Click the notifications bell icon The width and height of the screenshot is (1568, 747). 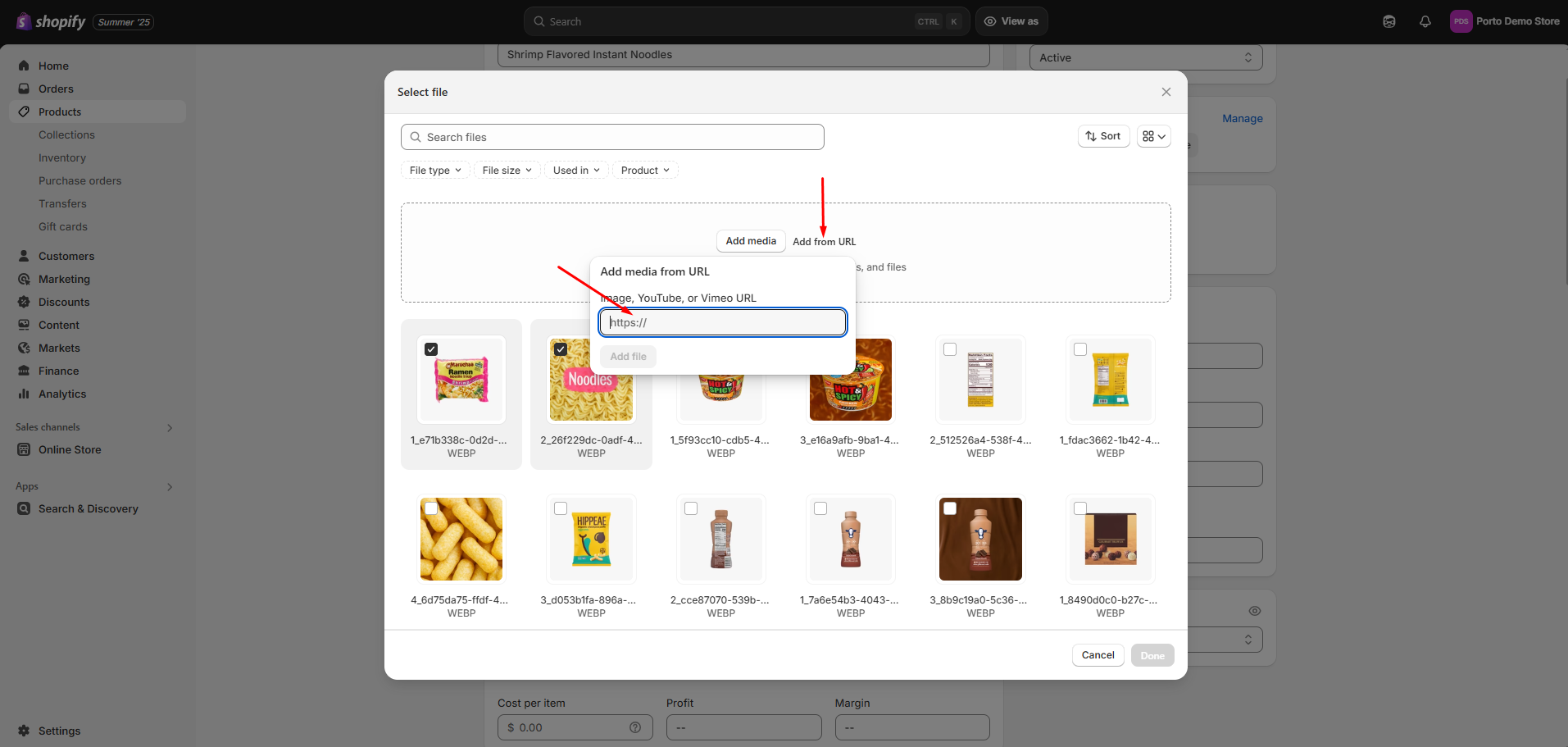pos(1425,22)
